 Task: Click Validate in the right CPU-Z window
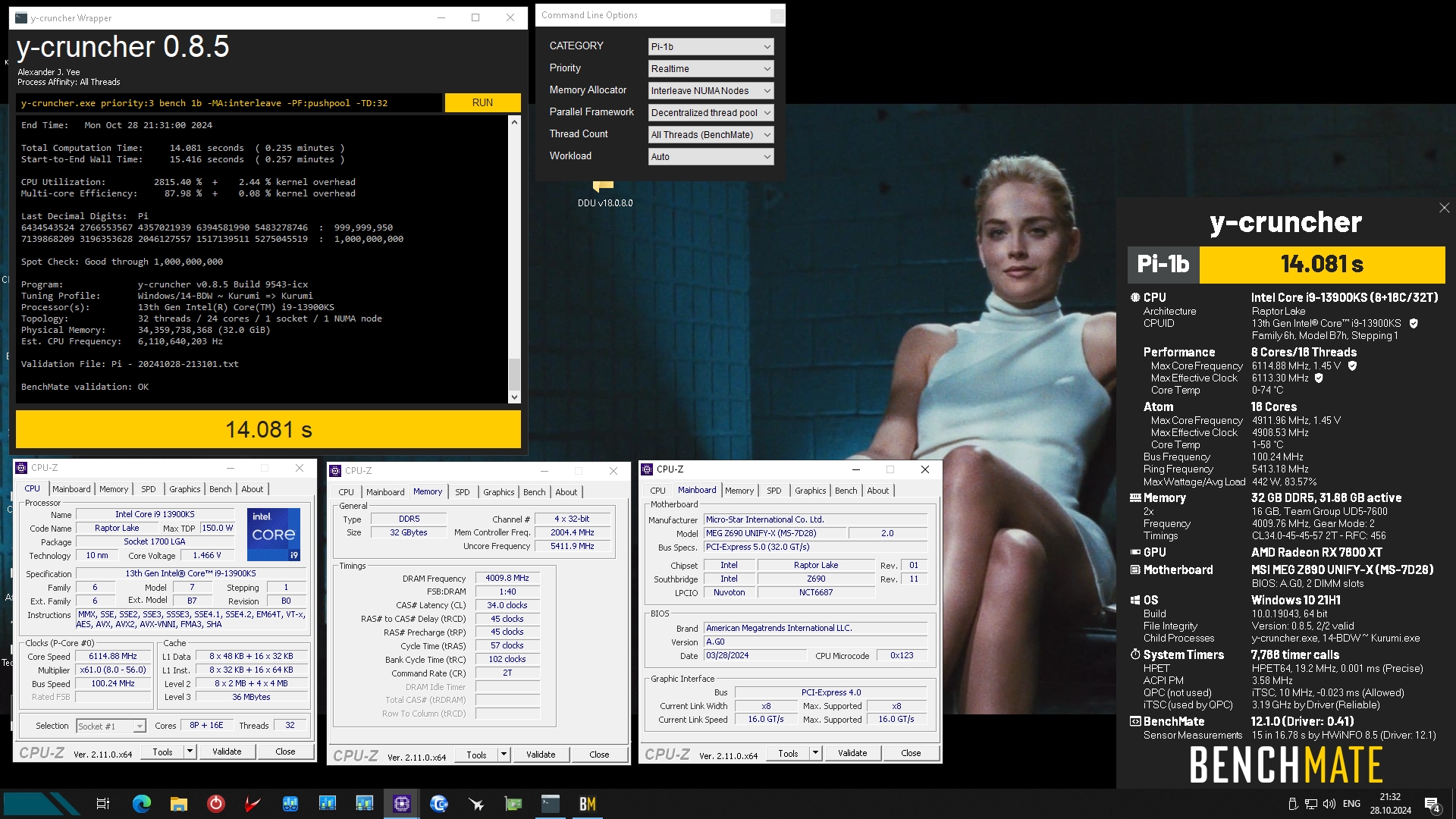pos(852,753)
